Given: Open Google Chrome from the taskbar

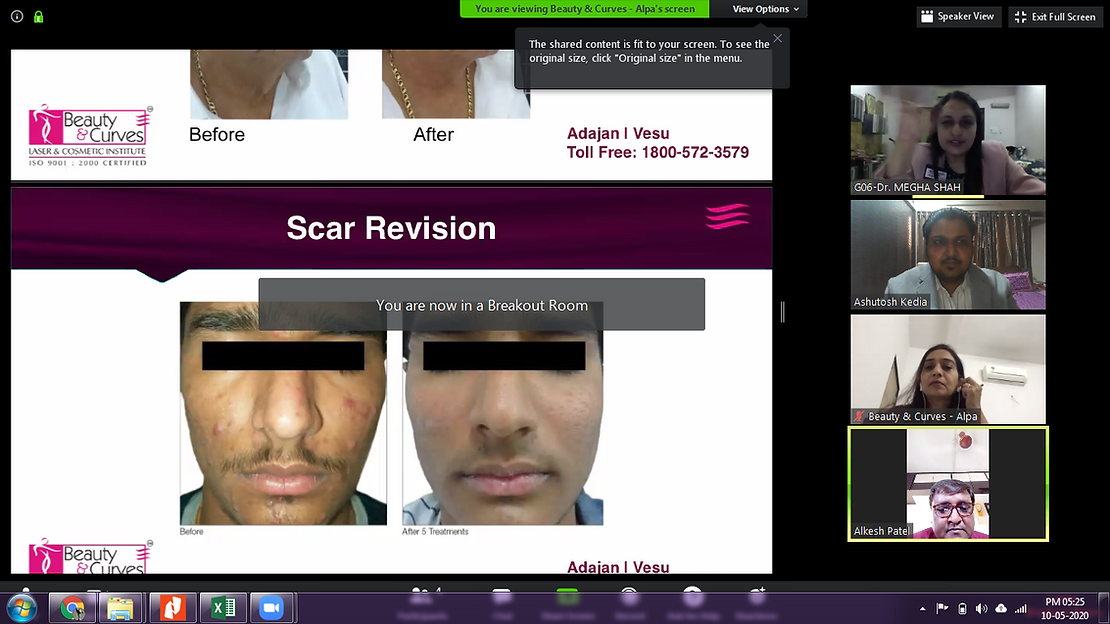Looking at the screenshot, I should point(72,608).
